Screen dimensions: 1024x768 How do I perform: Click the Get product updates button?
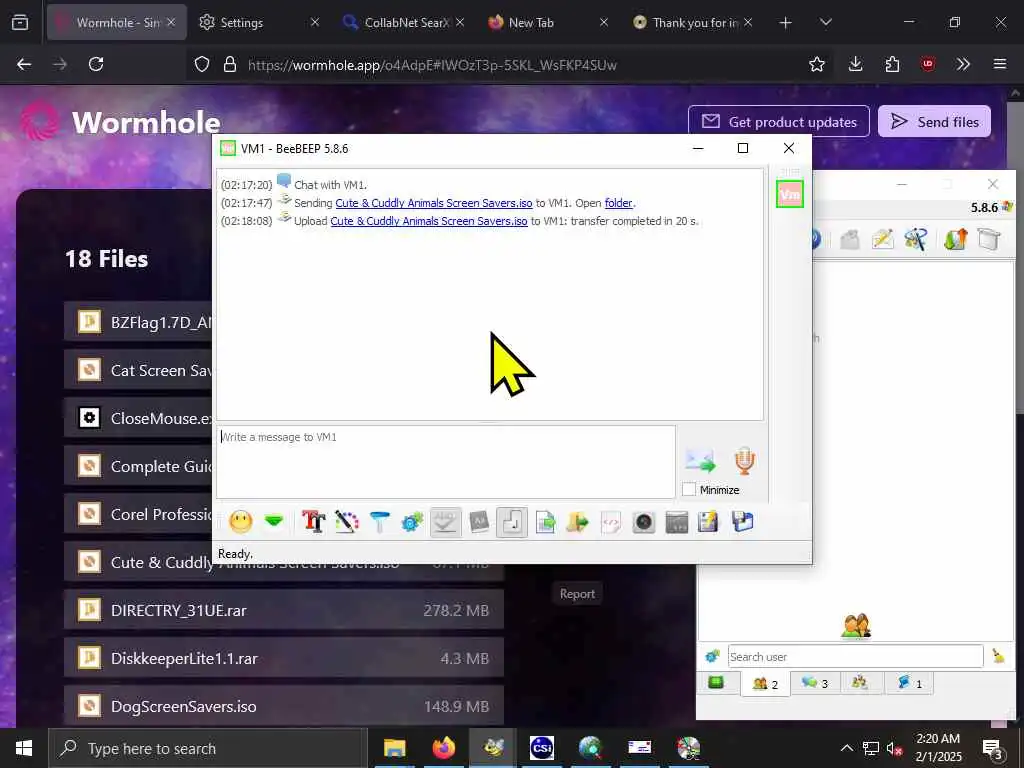pos(779,121)
